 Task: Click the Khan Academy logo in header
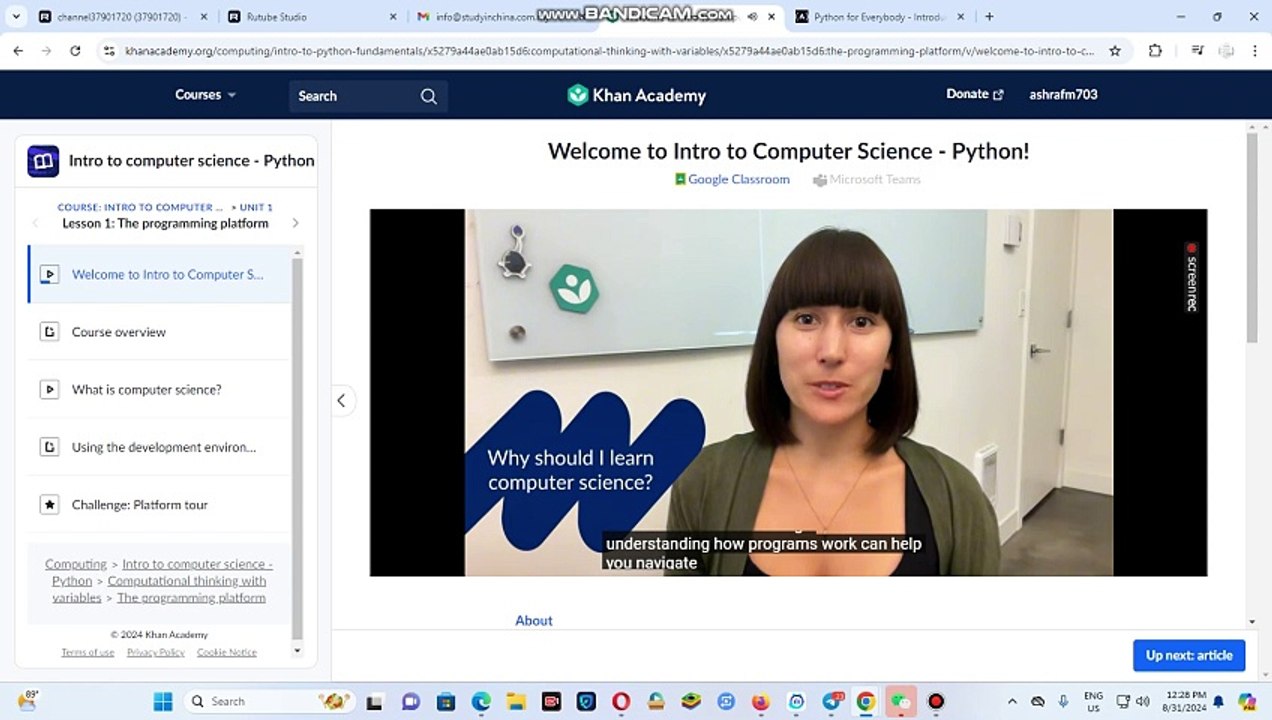[x=636, y=95]
